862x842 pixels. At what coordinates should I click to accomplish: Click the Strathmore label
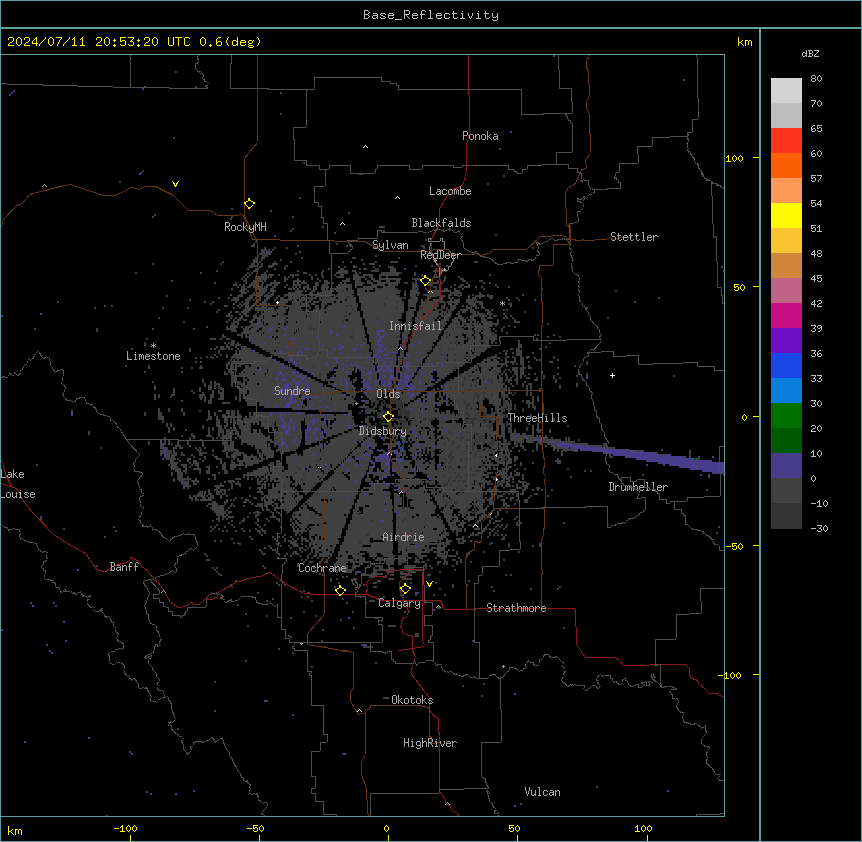pyautogui.click(x=516, y=608)
